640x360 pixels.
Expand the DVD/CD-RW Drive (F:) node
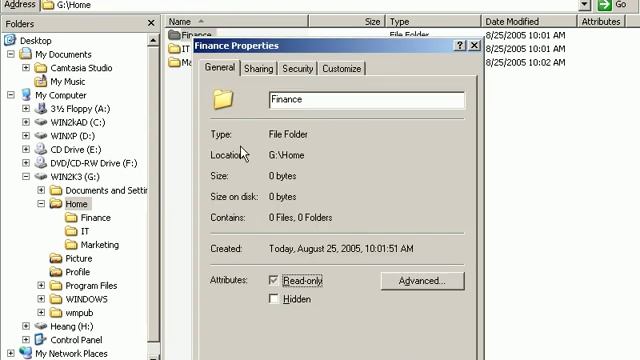pos(26,163)
